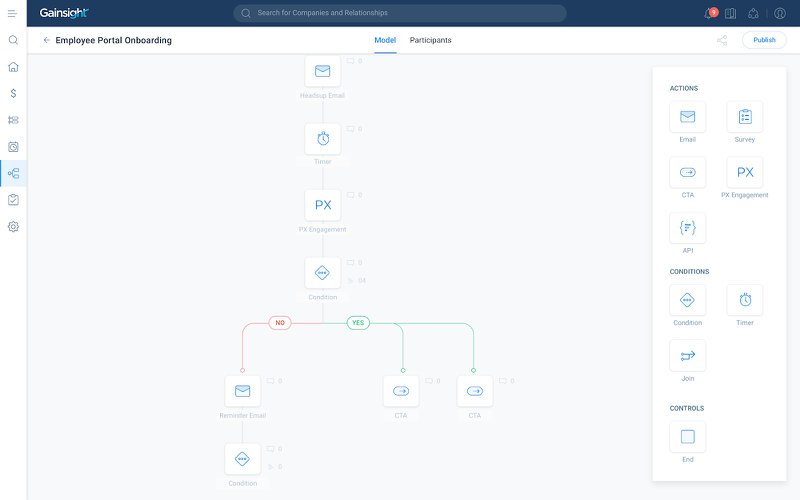The height and width of the screenshot is (500, 800).
Task: Switch to the Participants tab
Action: click(430, 40)
